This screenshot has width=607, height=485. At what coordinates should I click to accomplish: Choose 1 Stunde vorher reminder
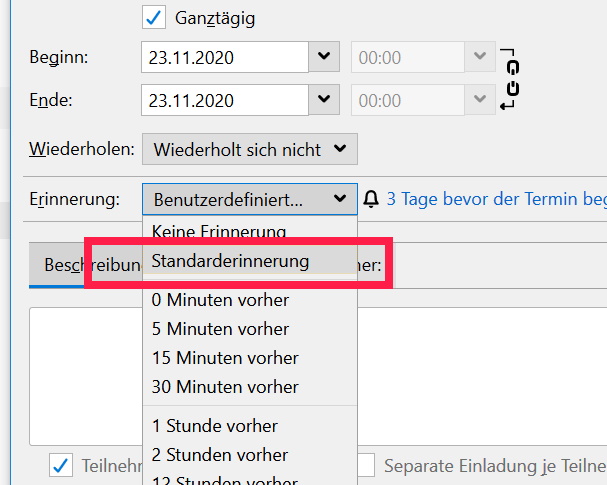tap(215, 426)
